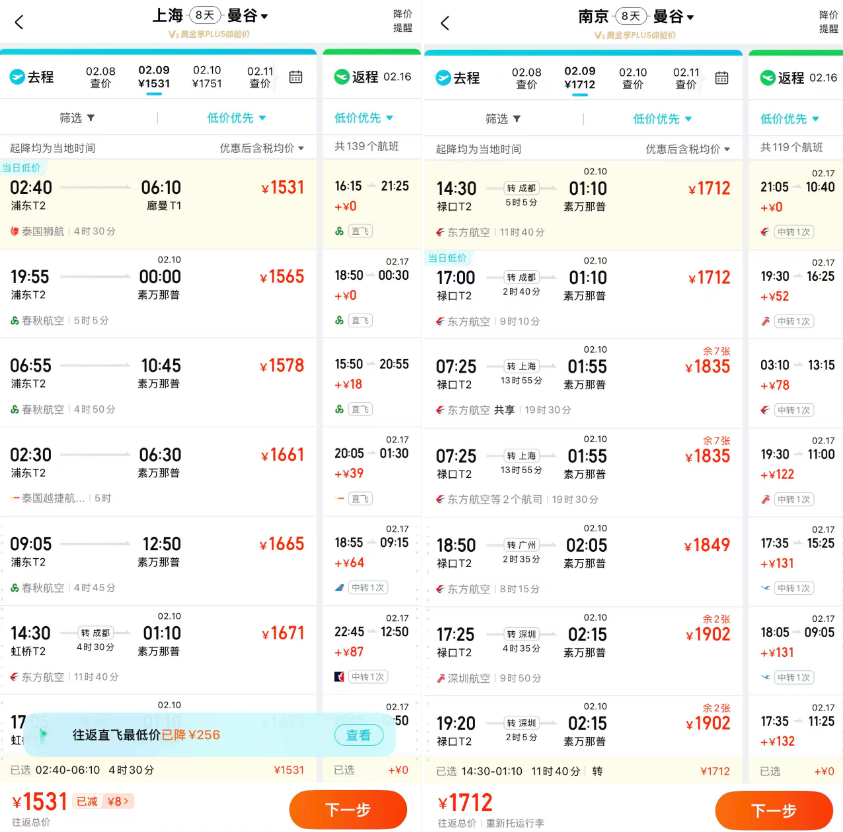Open 低价优先 sort for Nanjing outbound
Viewport: 843px width, 832px height.
(662, 119)
